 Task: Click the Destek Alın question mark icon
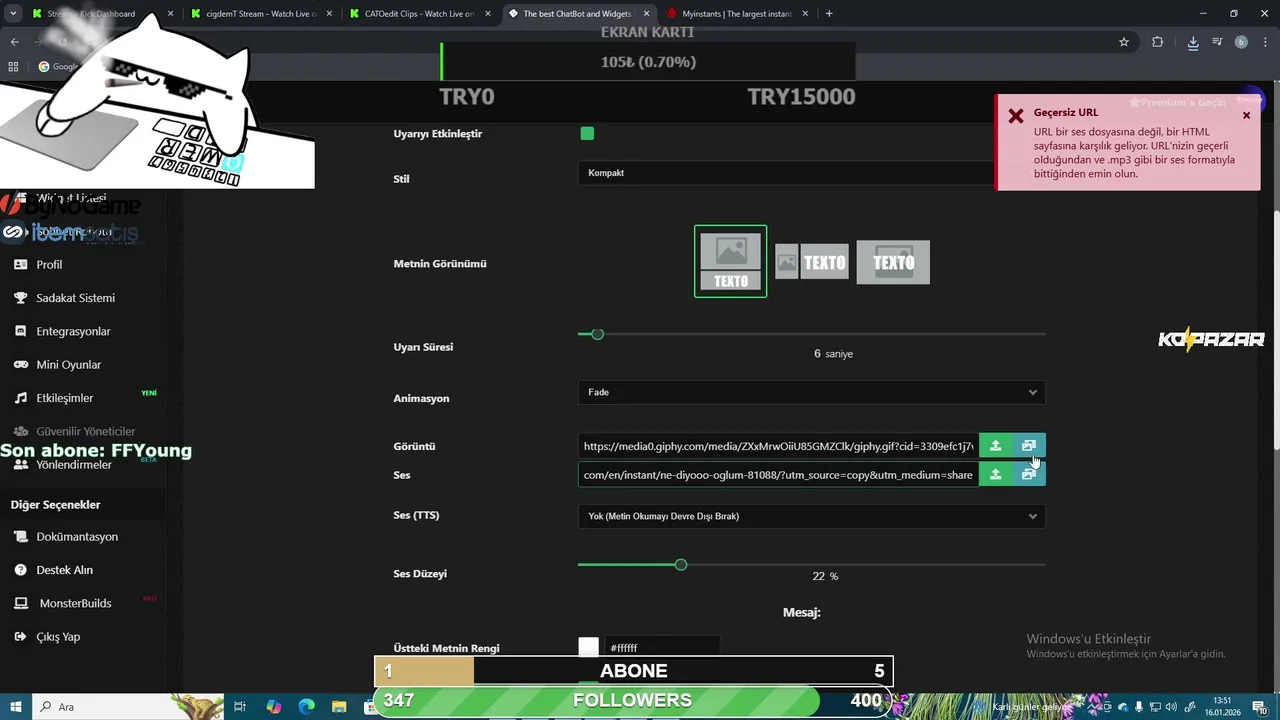[x=20, y=570]
